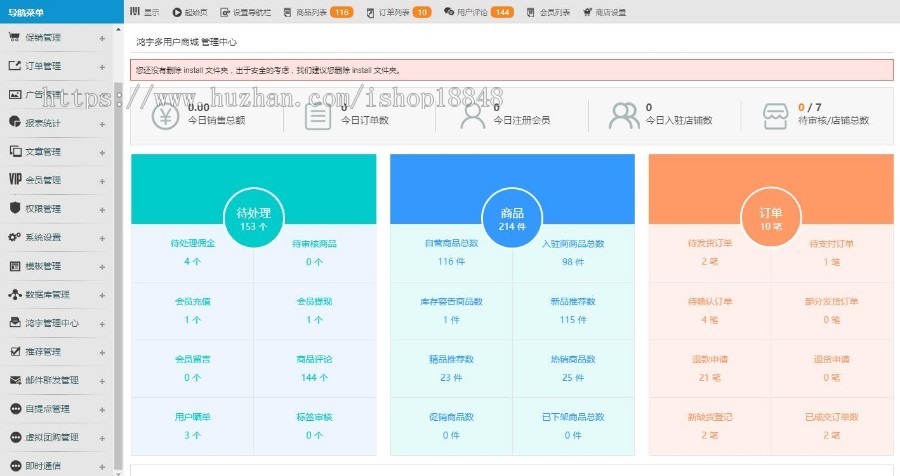Click the sidebar scrollbar up arrow

[x=118, y=29]
